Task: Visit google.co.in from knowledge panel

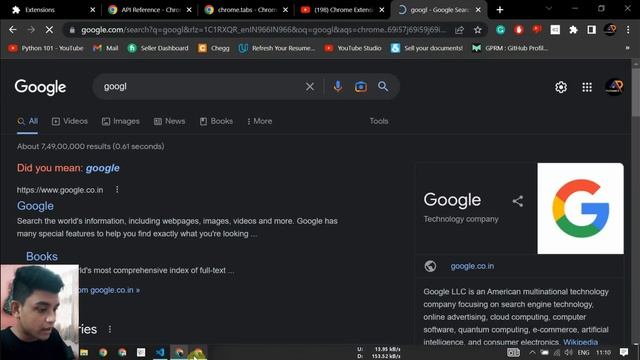Action: [x=472, y=266]
